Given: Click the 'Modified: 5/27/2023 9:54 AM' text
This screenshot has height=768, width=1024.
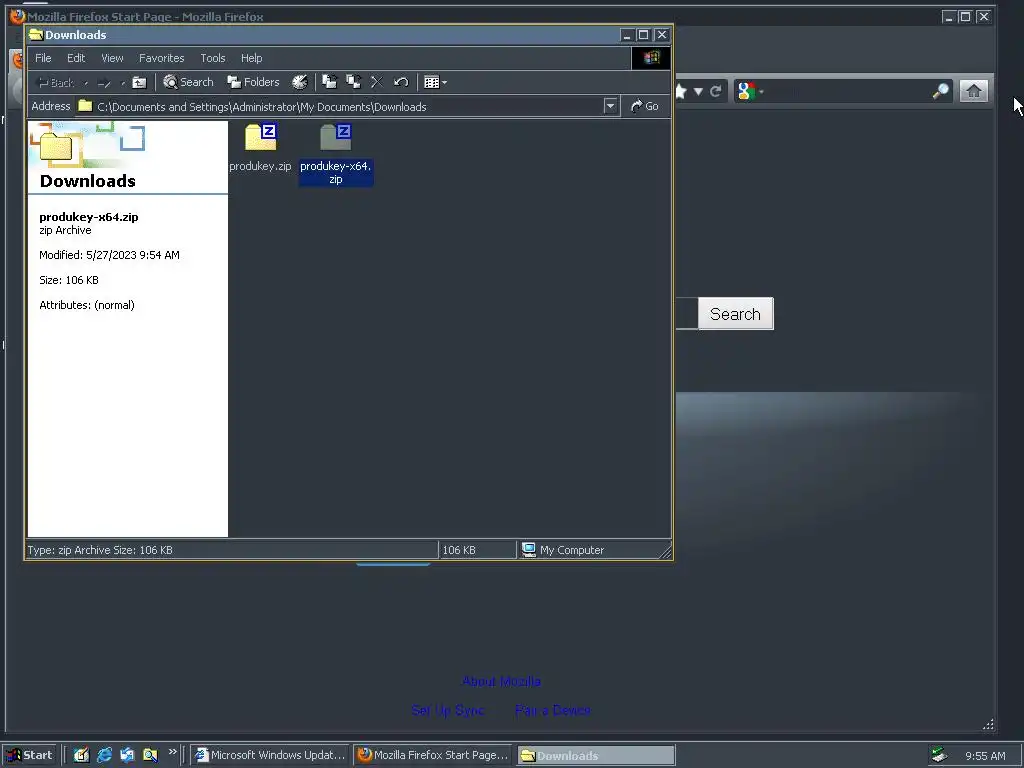Looking at the screenshot, I should 109,255.
